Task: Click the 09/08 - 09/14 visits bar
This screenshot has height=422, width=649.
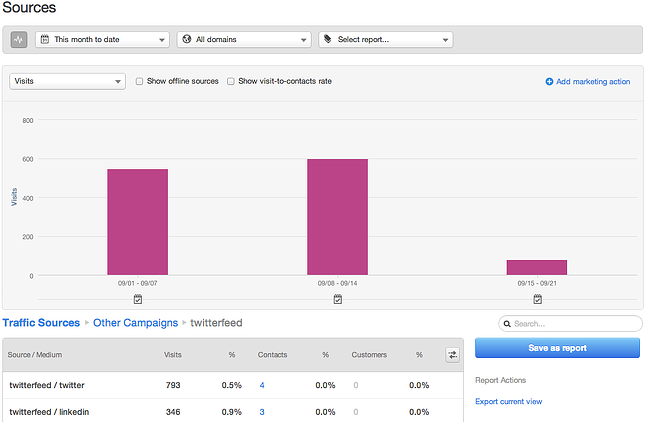Action: (x=337, y=217)
